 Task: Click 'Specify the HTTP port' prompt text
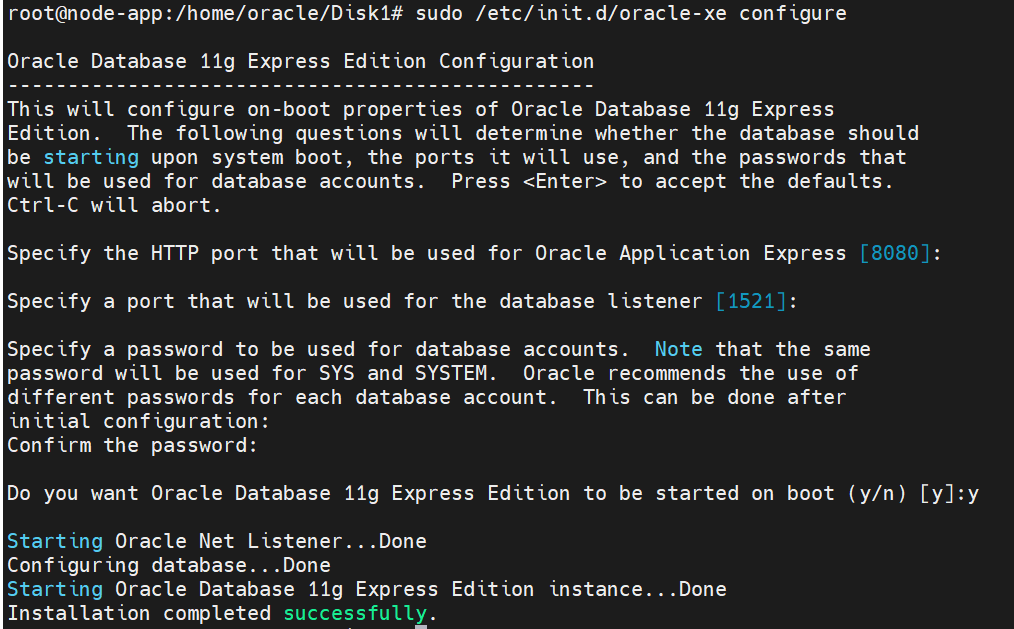coord(133,253)
